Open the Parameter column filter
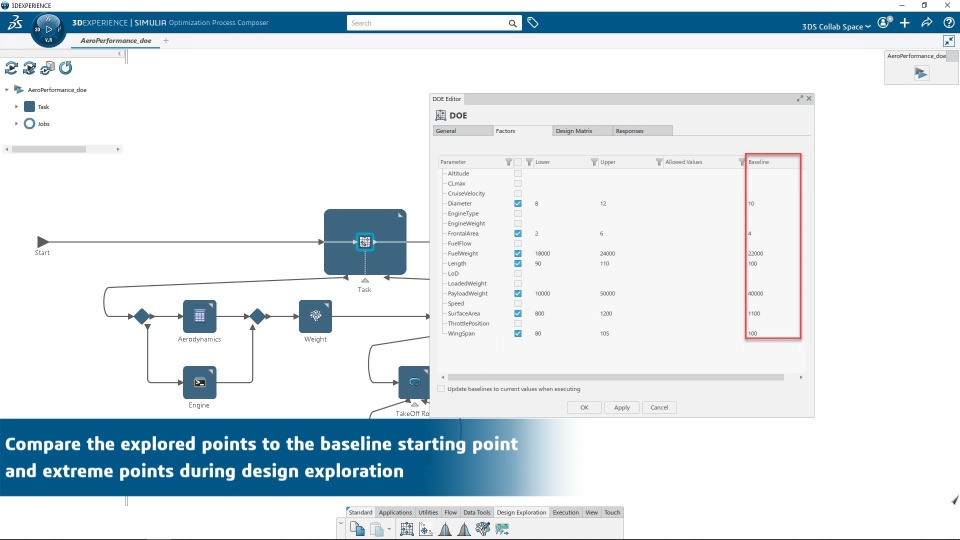Viewport: 960px width, 540px height. (x=508, y=162)
